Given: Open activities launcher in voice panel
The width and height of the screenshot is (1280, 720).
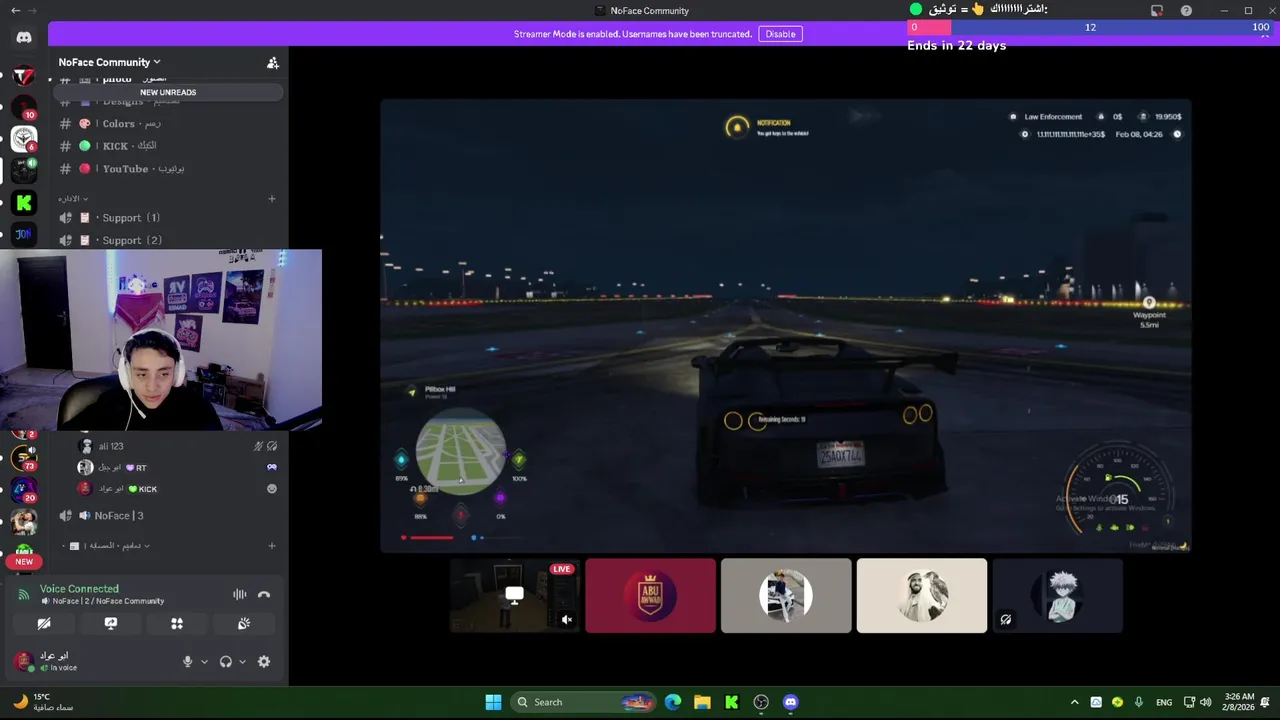Looking at the screenshot, I should tap(177, 623).
